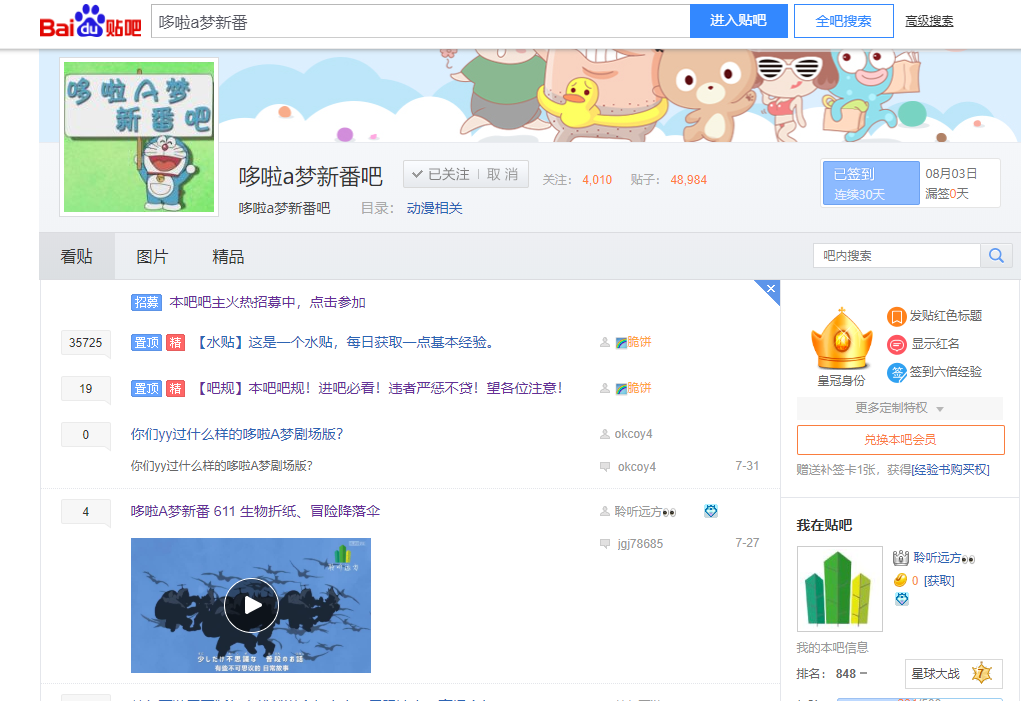Screen dimensions: 1021x701
Task: Close the recruitment banner with the X corner
Action: tap(770, 289)
